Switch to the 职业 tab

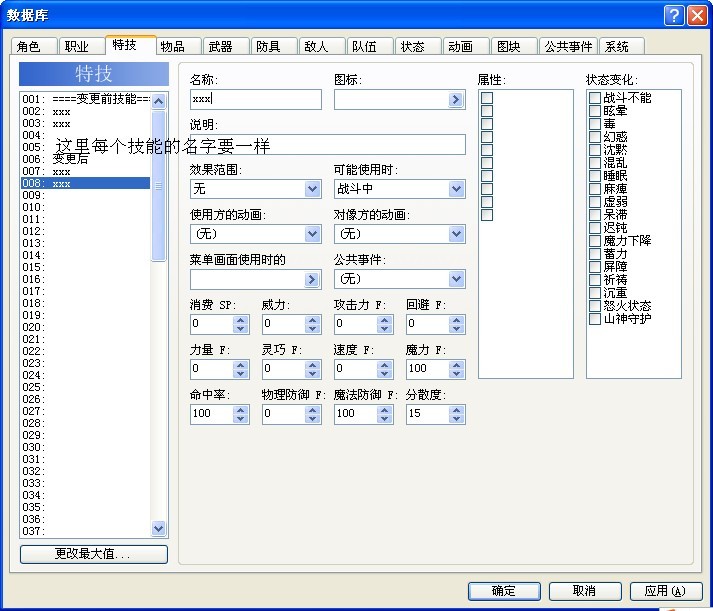coord(81,46)
